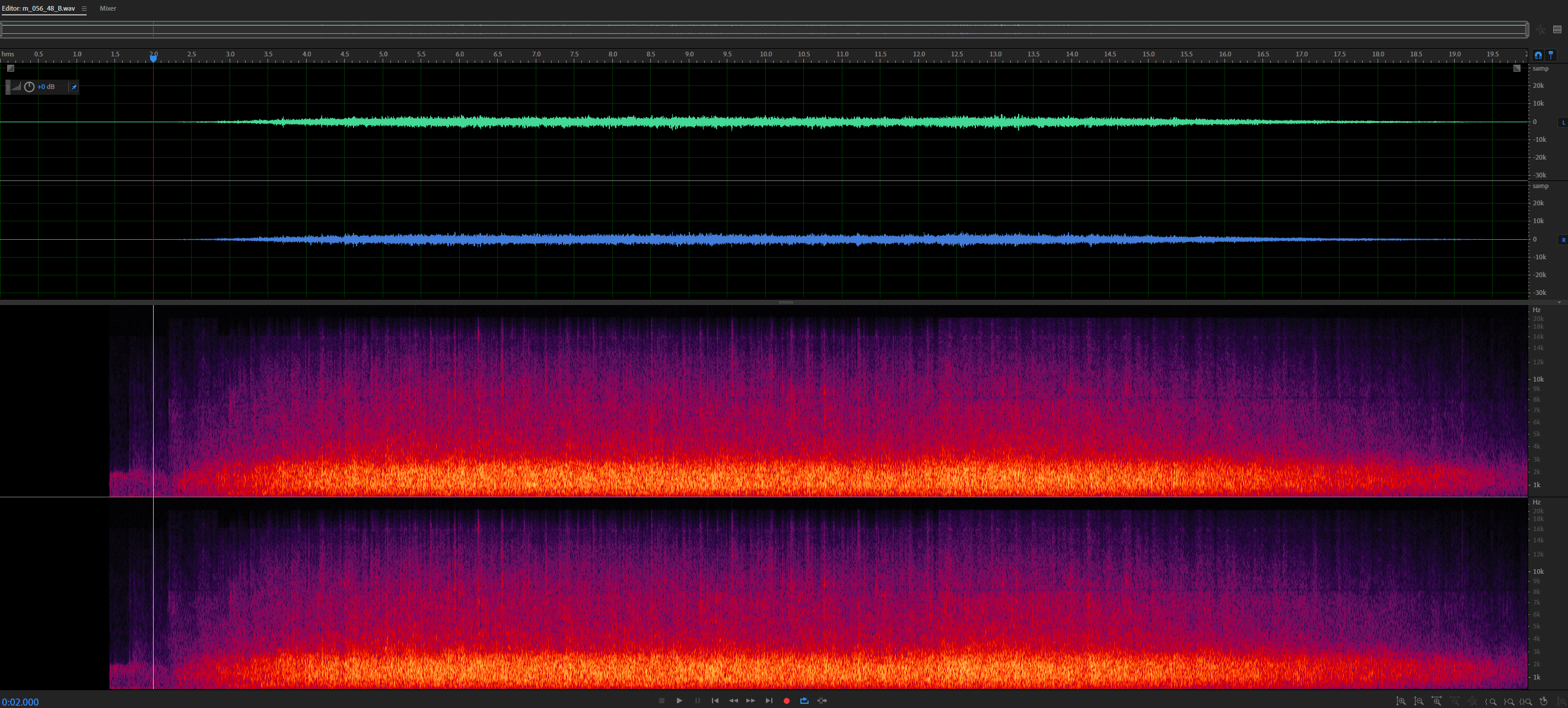Click the Fast Forward button
The image size is (1568, 708).
[750, 701]
